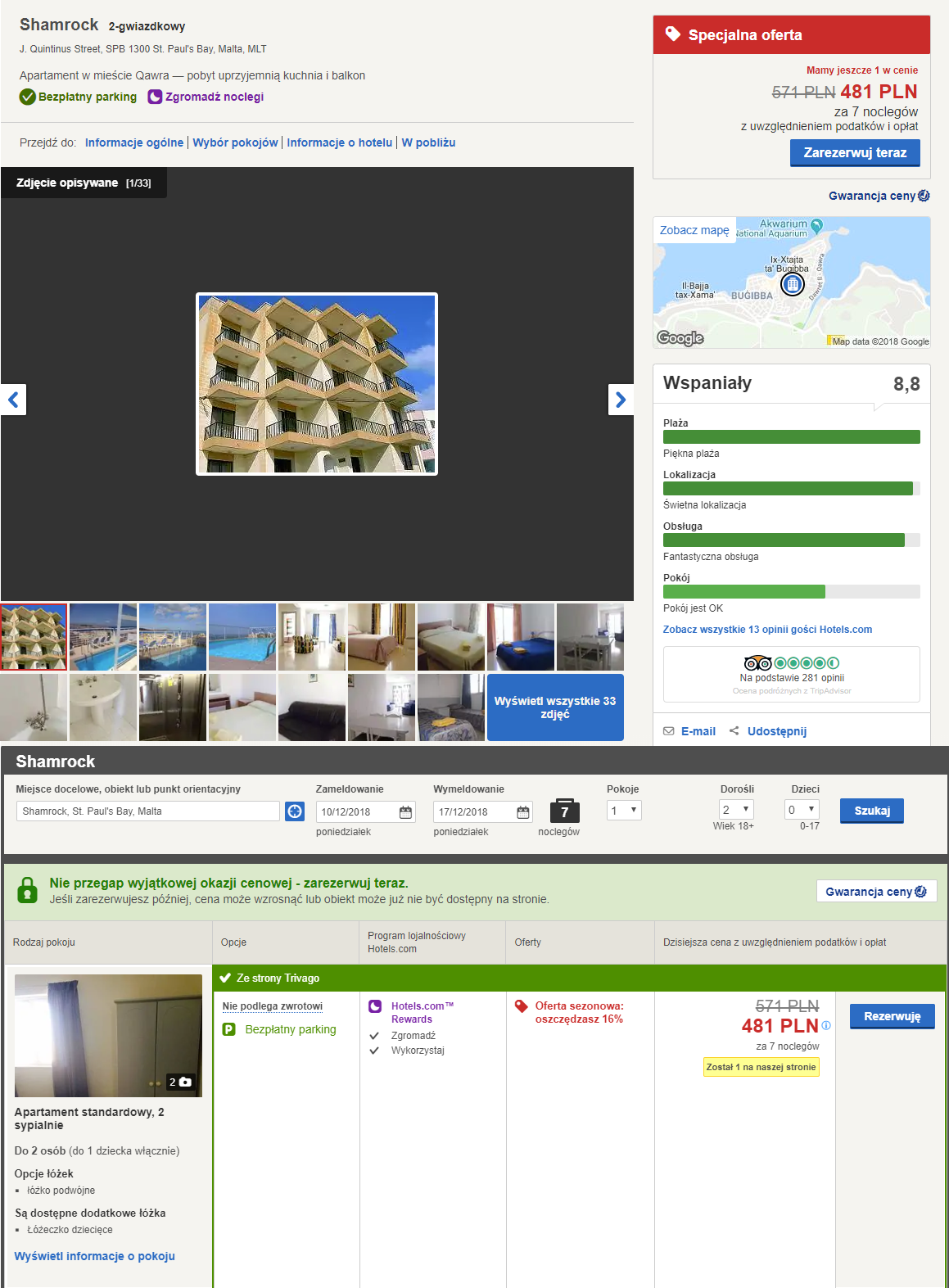The height and width of the screenshot is (1288, 949).
Task: Click the Zarezerwuj teraz button
Action: (855, 153)
